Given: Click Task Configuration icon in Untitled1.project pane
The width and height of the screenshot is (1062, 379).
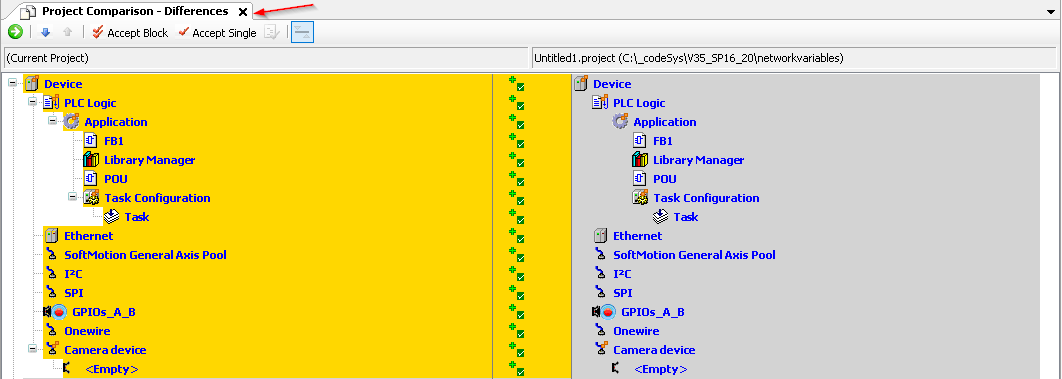Looking at the screenshot, I should [640, 198].
